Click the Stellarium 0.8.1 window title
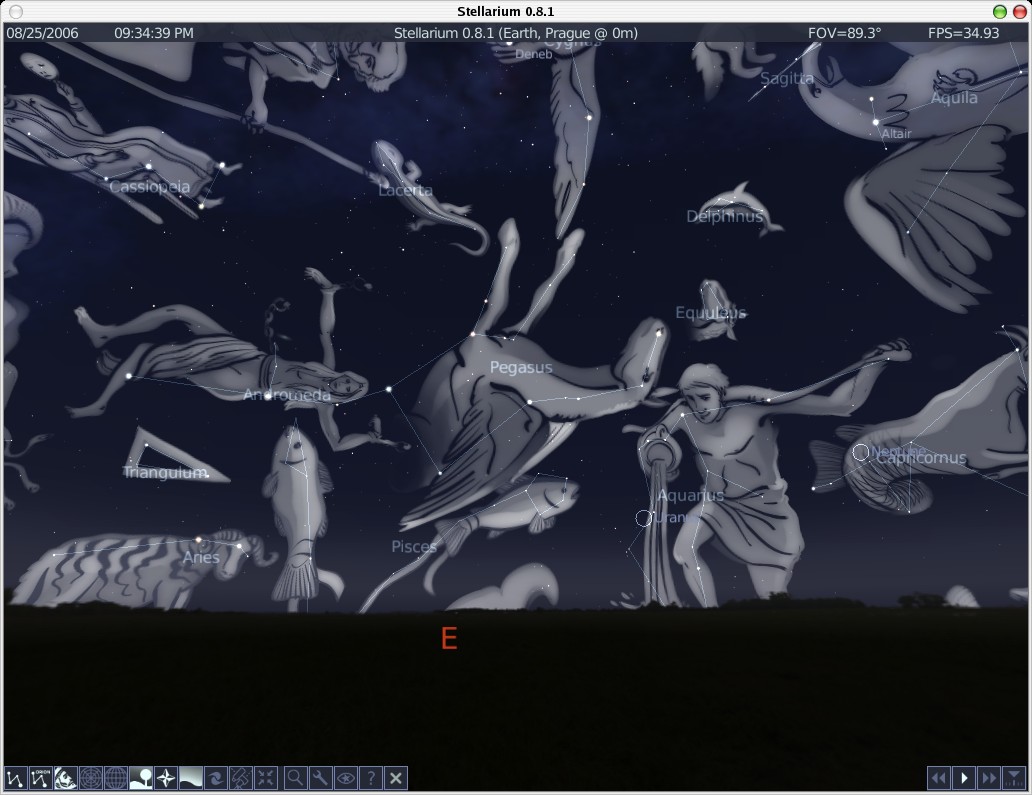 coord(506,12)
